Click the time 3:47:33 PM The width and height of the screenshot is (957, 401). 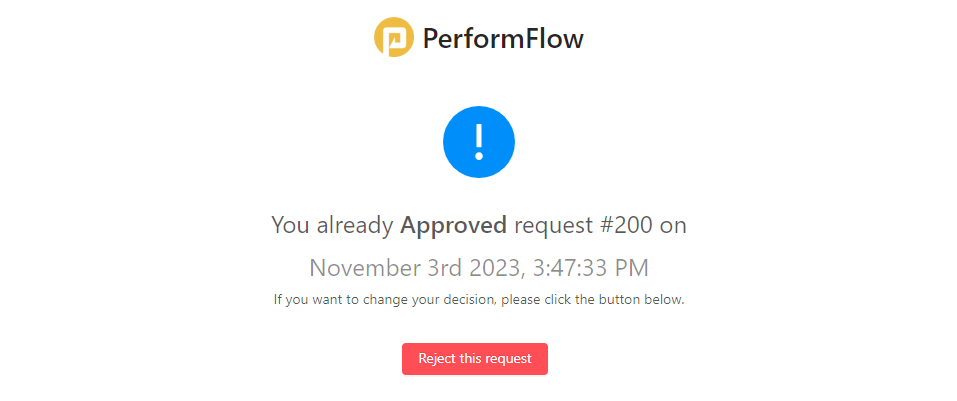[590, 268]
